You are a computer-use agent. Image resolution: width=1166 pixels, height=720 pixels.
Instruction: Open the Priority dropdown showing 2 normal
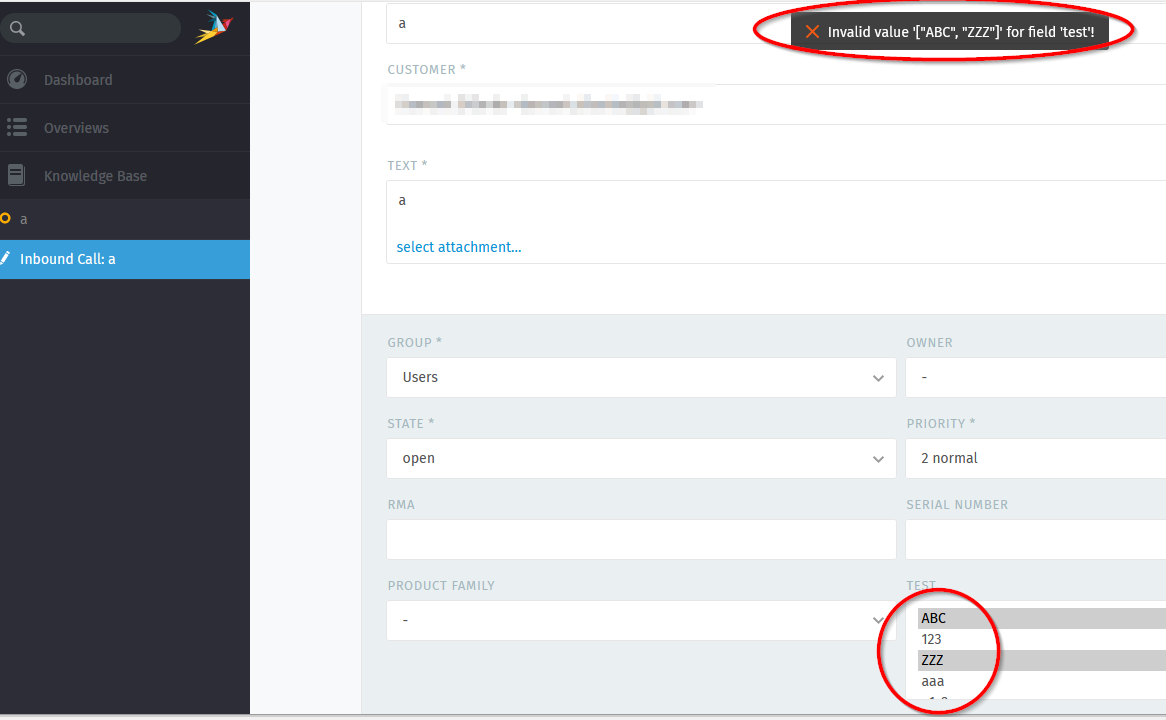point(1036,458)
